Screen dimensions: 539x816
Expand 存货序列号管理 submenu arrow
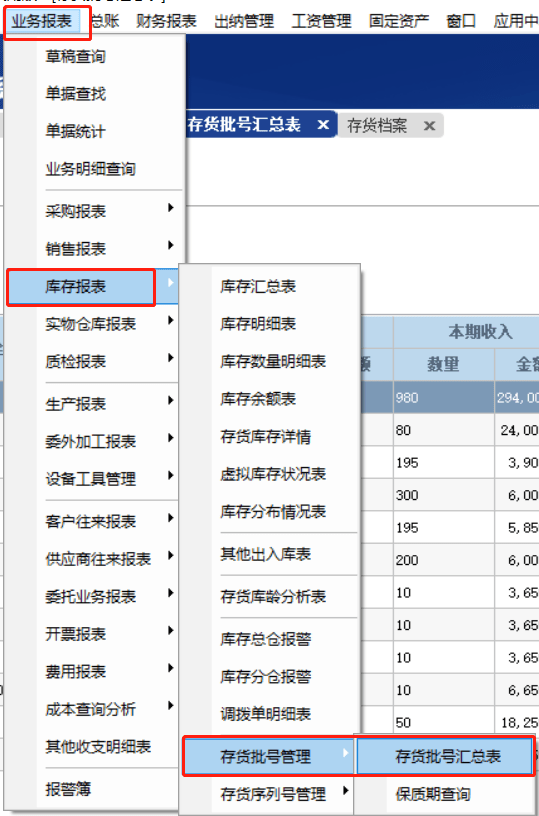tap(345, 791)
